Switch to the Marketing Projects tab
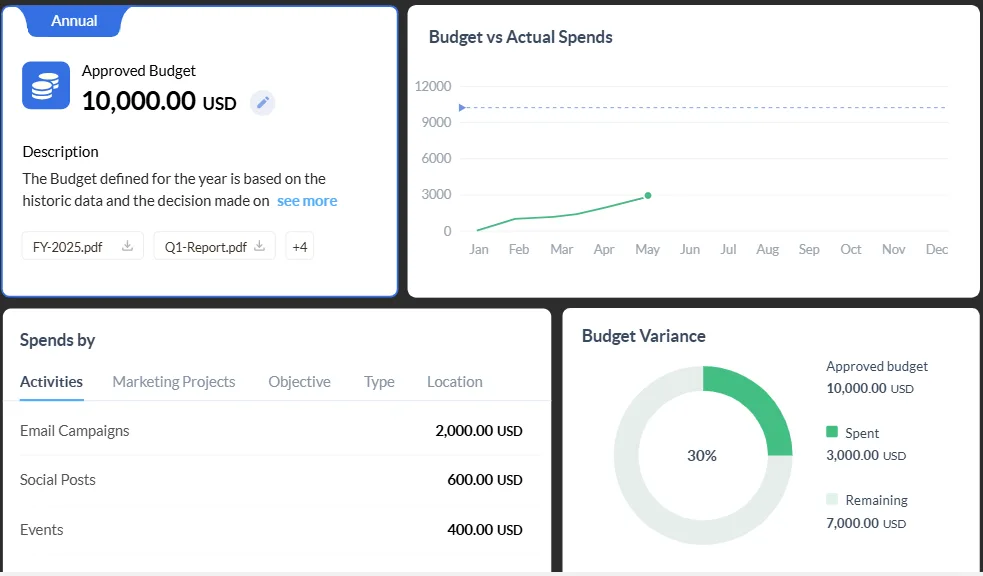The width and height of the screenshot is (983, 576). [x=174, y=382]
